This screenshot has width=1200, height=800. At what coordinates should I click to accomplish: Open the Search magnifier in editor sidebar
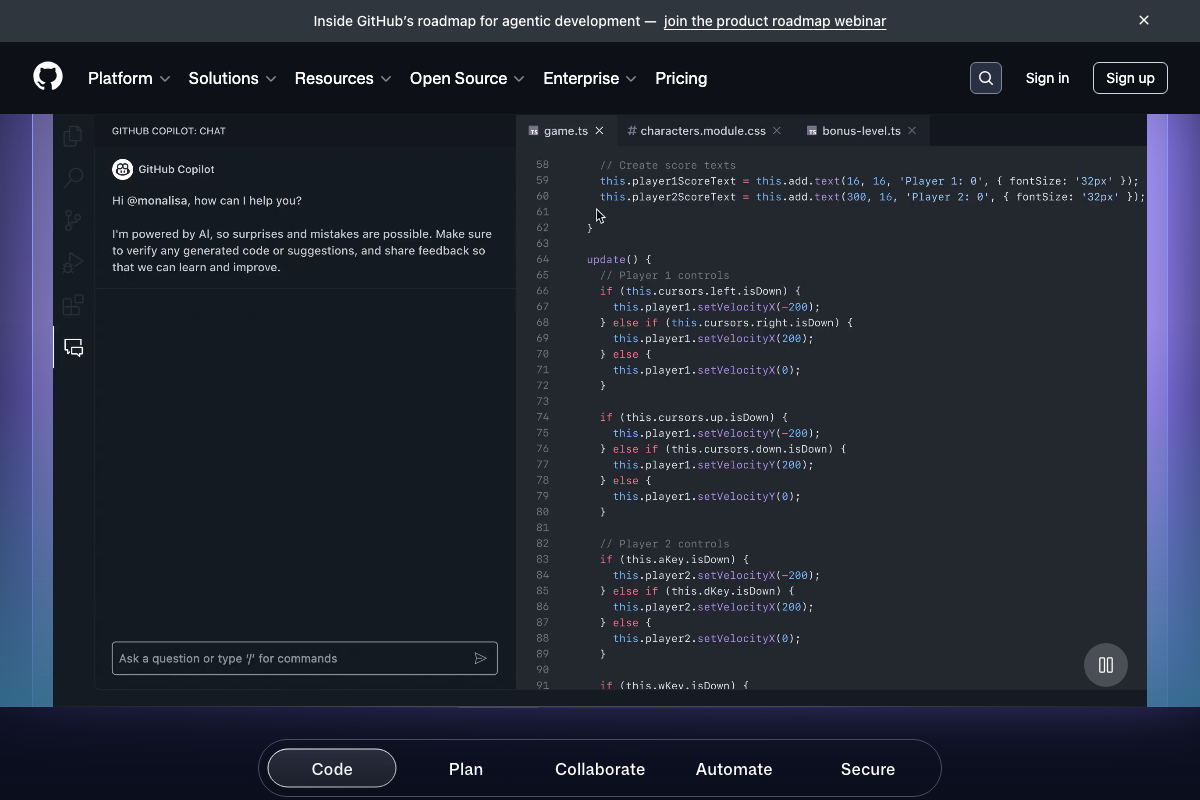click(73, 179)
